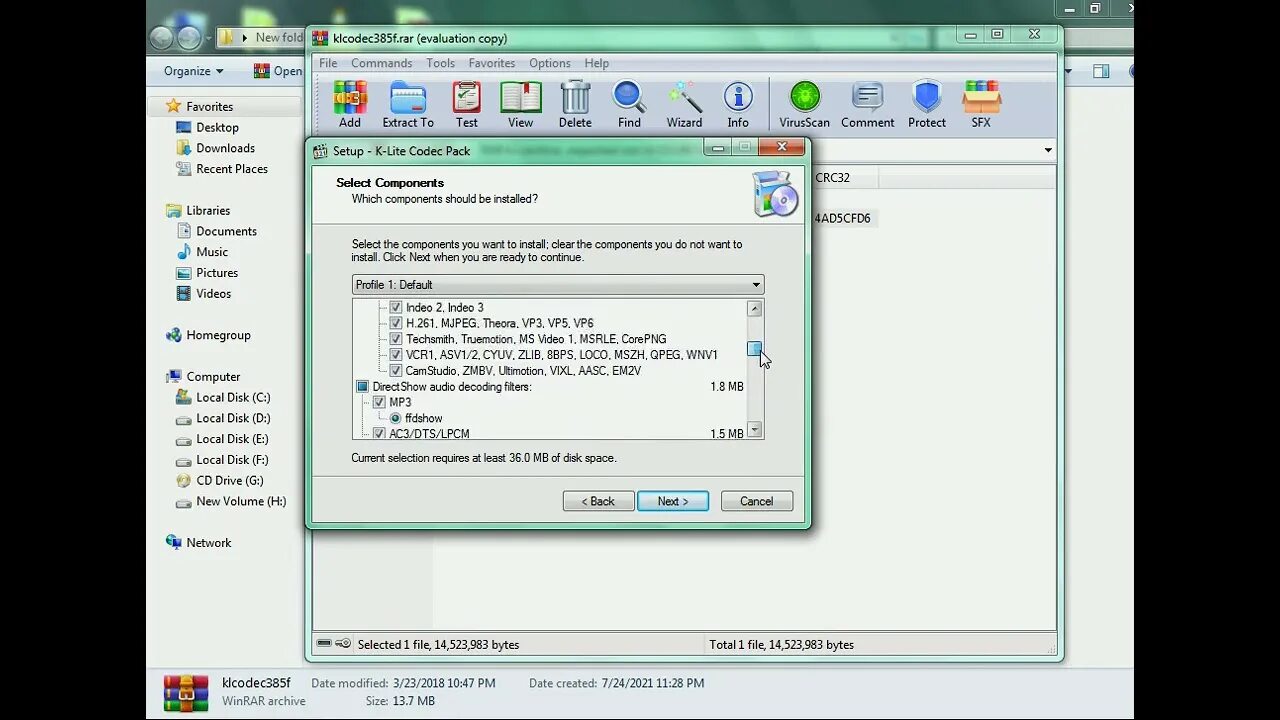Start VirusScan on the archive
Viewport: 1280px width, 720px height.
click(x=804, y=105)
